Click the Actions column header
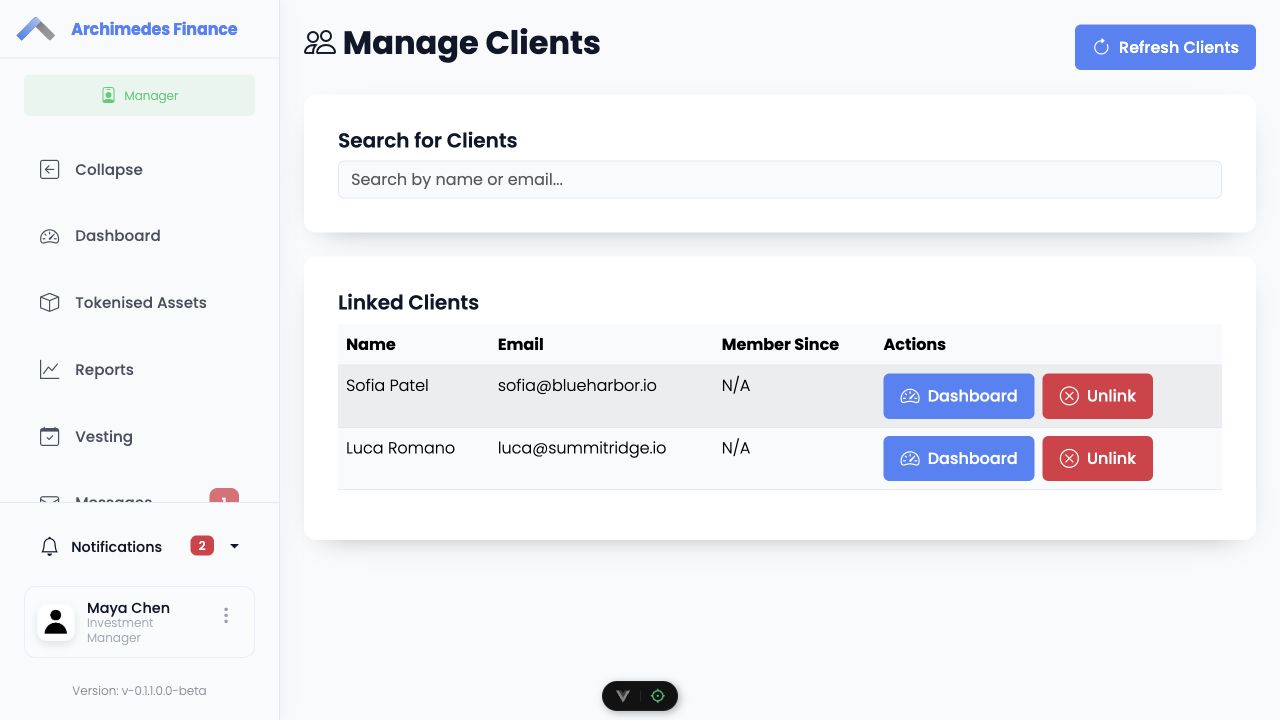 914,344
